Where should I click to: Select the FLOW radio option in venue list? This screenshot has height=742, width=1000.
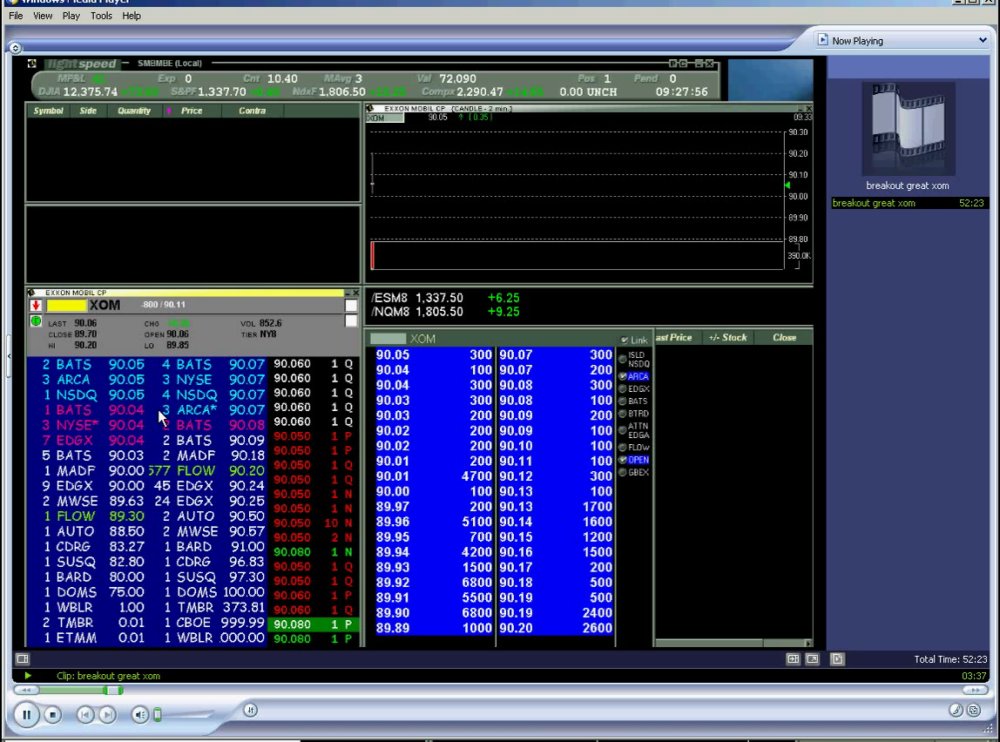(x=623, y=447)
